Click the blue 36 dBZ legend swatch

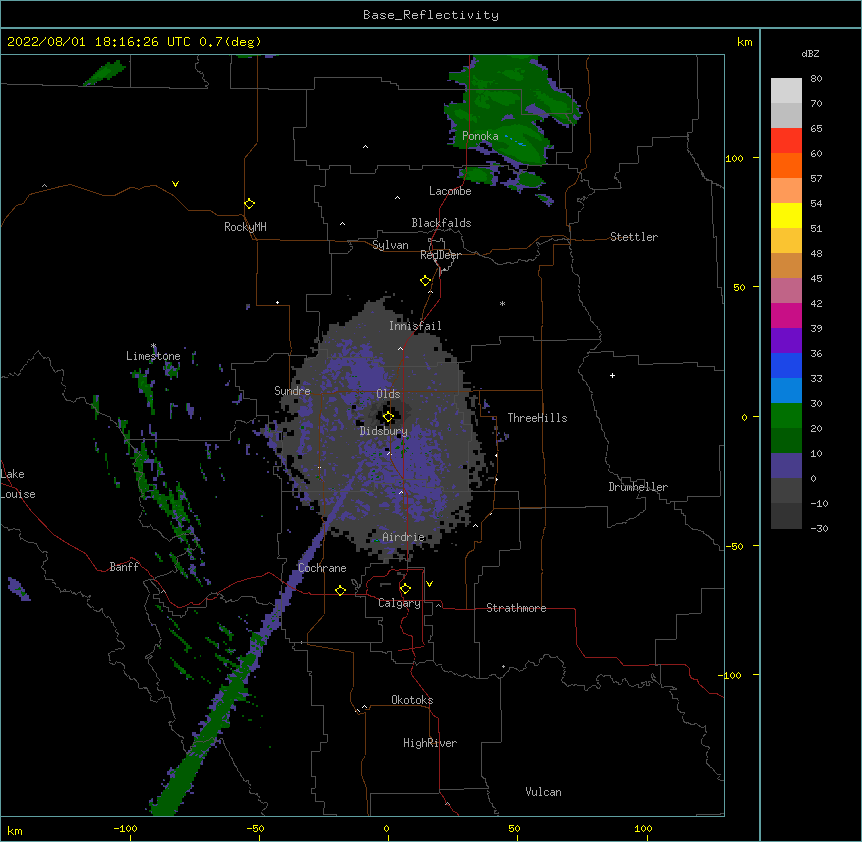pyautogui.click(x=786, y=365)
